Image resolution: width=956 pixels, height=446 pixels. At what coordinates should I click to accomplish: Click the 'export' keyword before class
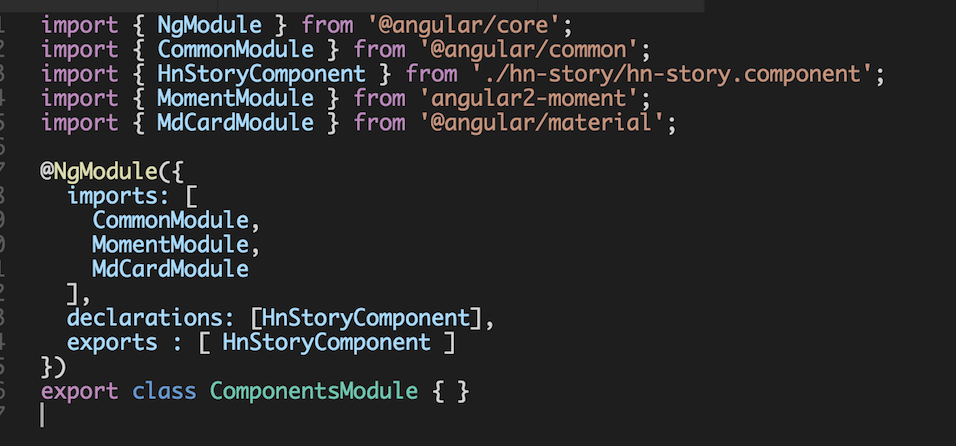point(80,392)
